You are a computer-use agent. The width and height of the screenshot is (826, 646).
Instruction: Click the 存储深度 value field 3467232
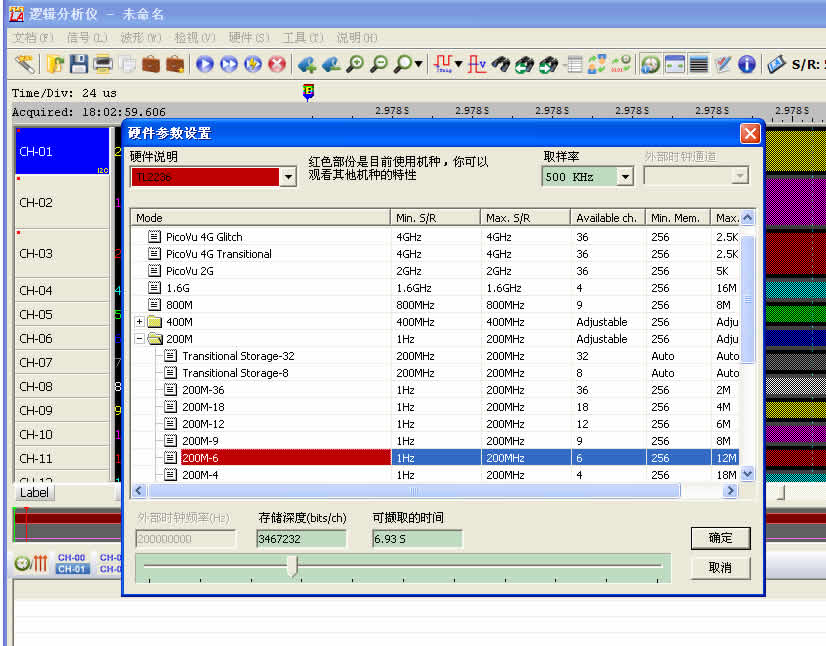pyautogui.click(x=302, y=539)
